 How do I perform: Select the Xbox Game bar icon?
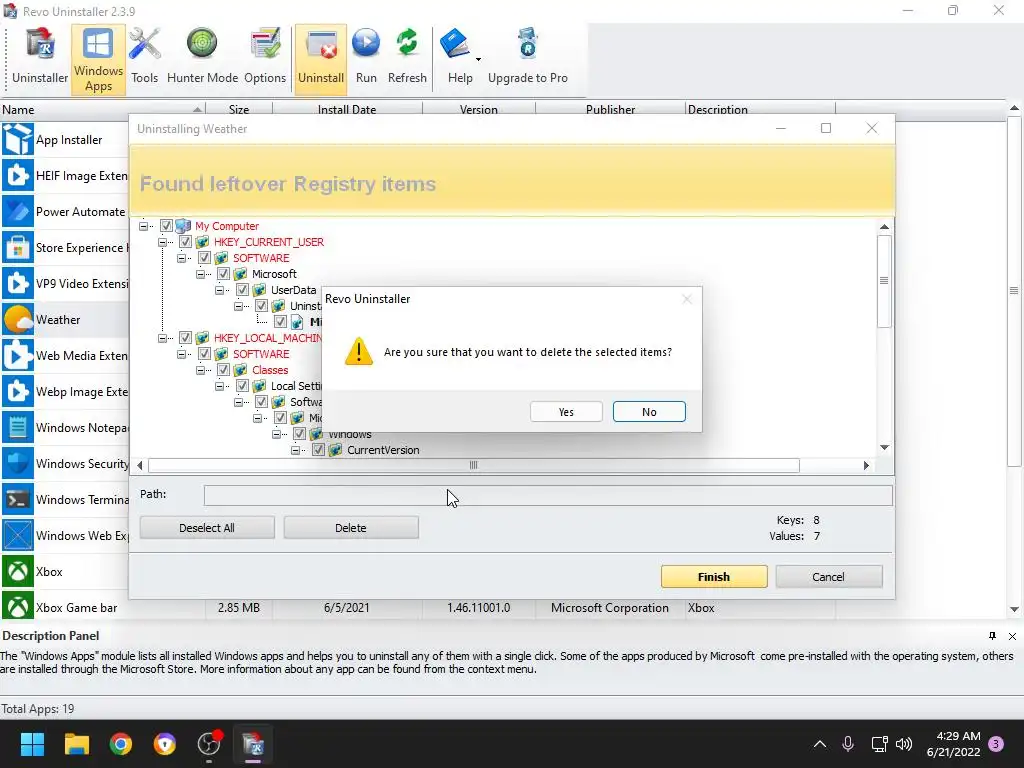click(x=18, y=607)
